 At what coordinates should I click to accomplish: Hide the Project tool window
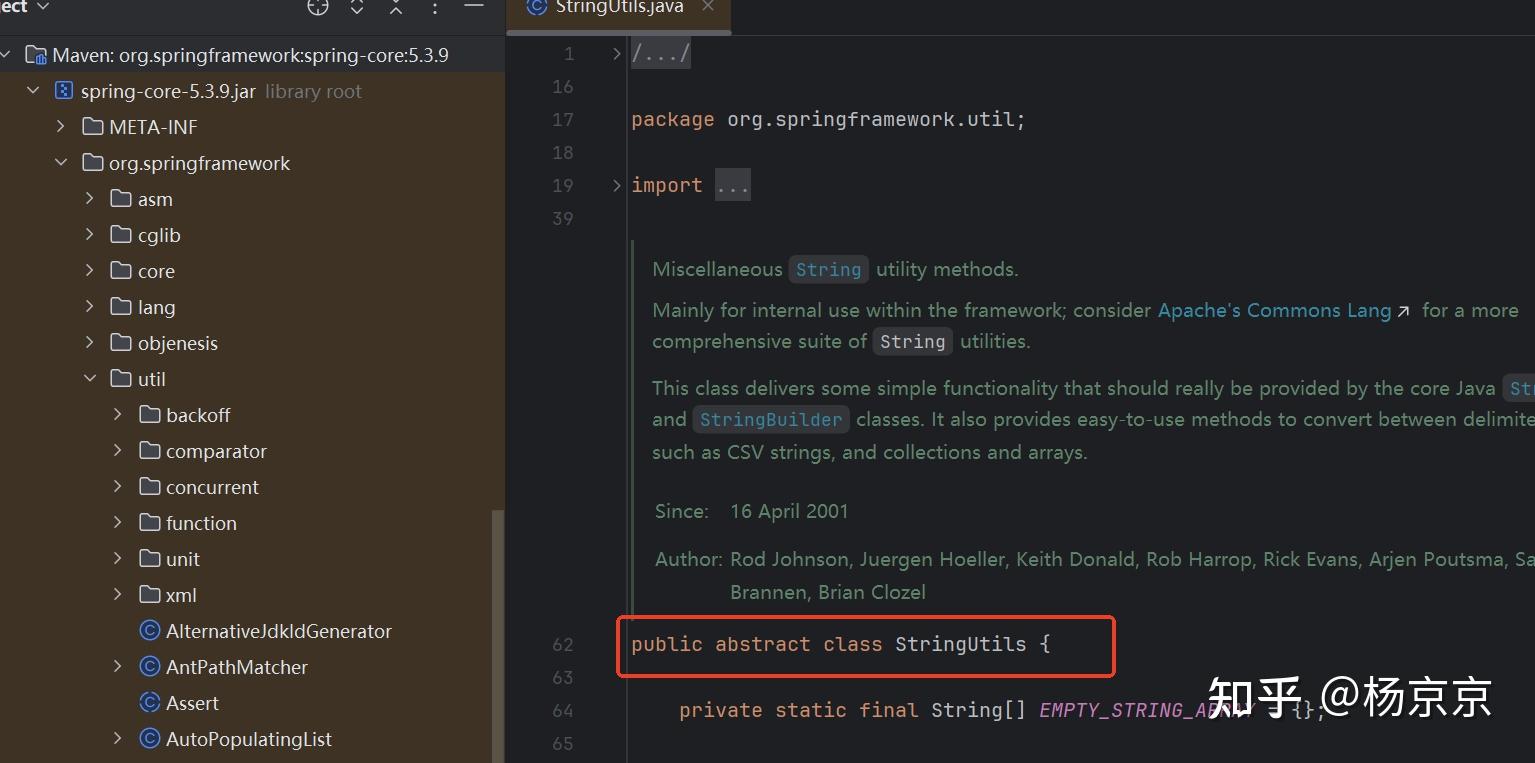point(473,7)
